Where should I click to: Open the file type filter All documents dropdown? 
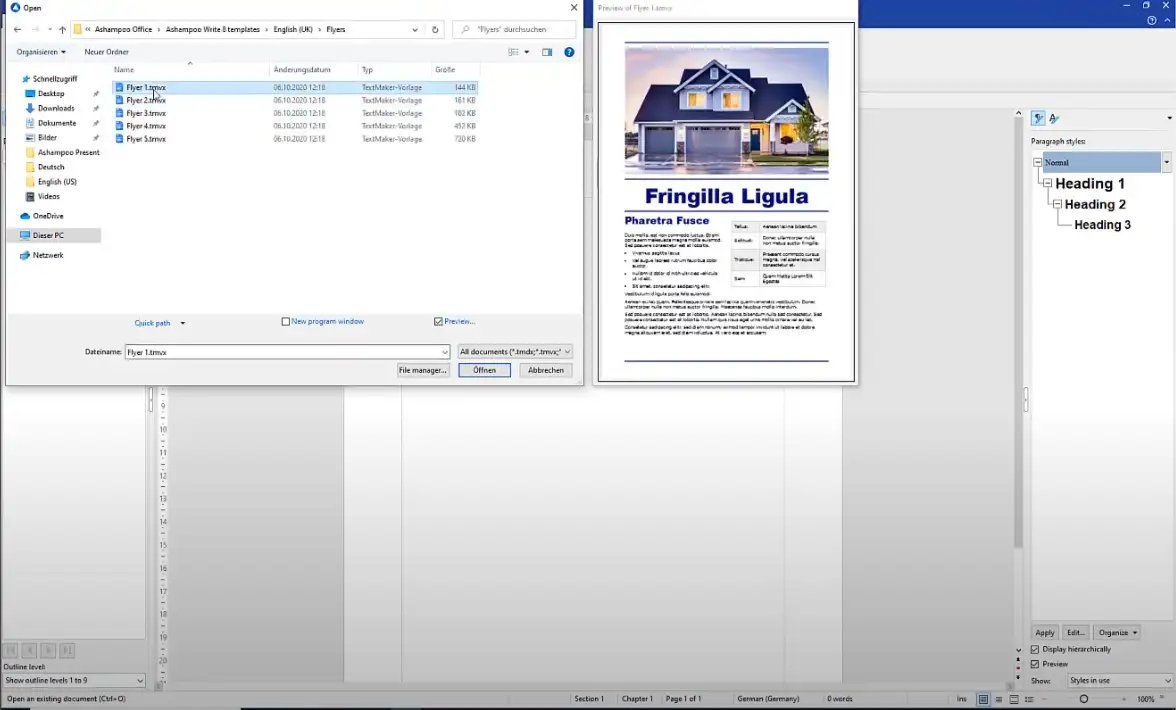pos(514,352)
